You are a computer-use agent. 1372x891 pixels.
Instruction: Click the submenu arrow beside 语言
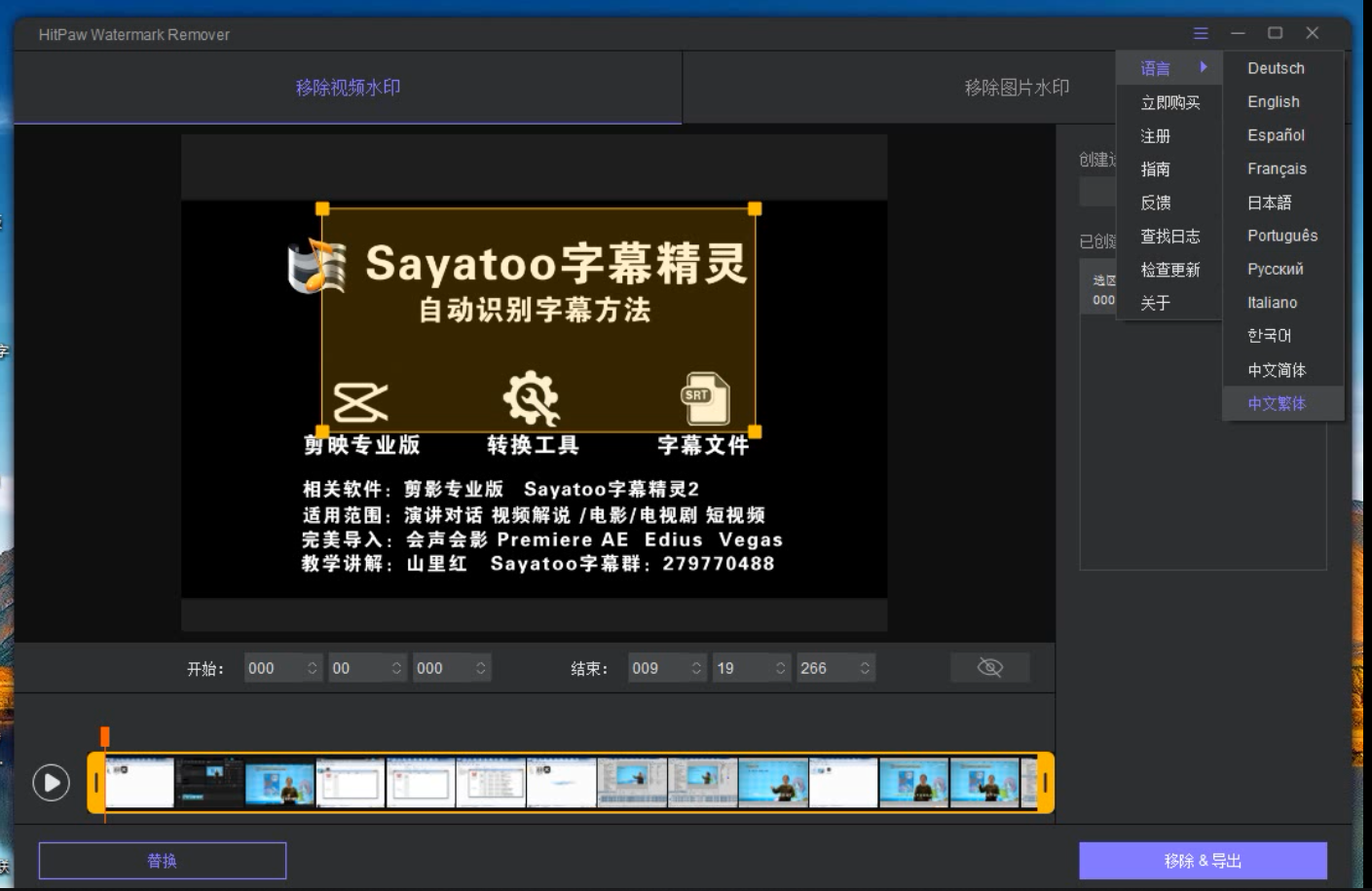click(1204, 67)
